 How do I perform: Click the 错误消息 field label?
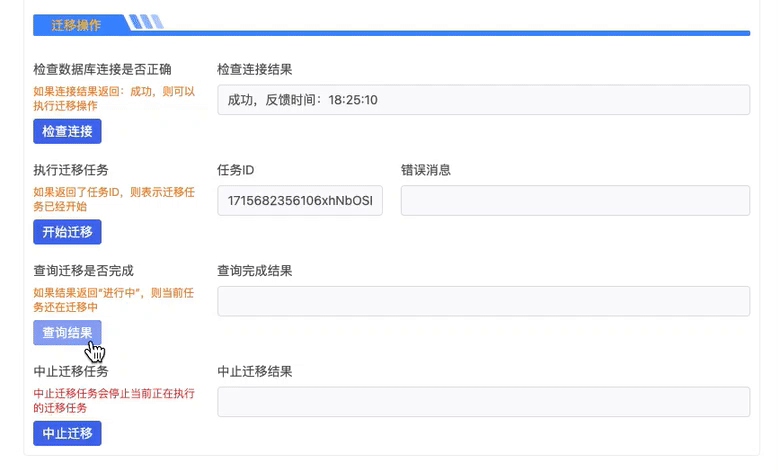click(425, 170)
